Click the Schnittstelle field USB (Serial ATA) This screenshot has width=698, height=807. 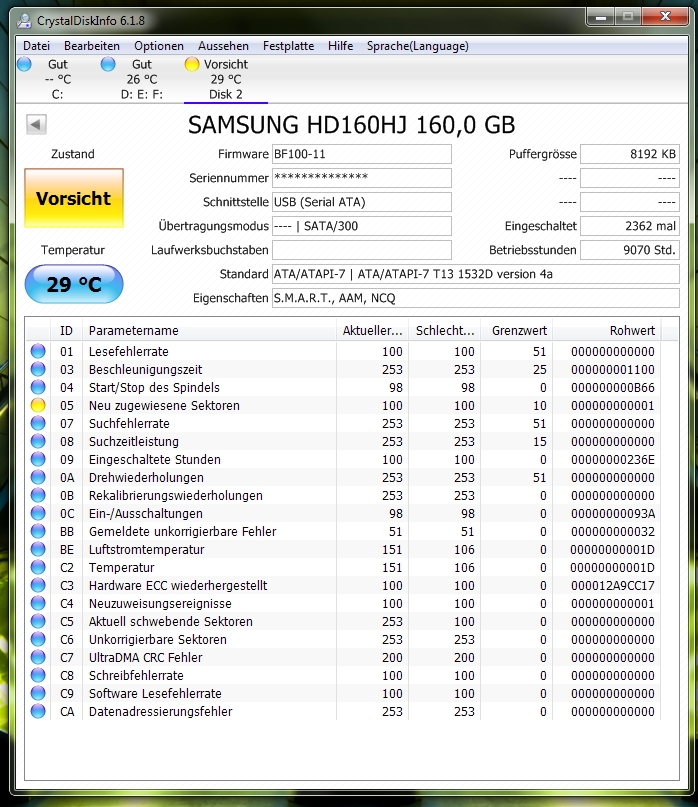(361, 202)
